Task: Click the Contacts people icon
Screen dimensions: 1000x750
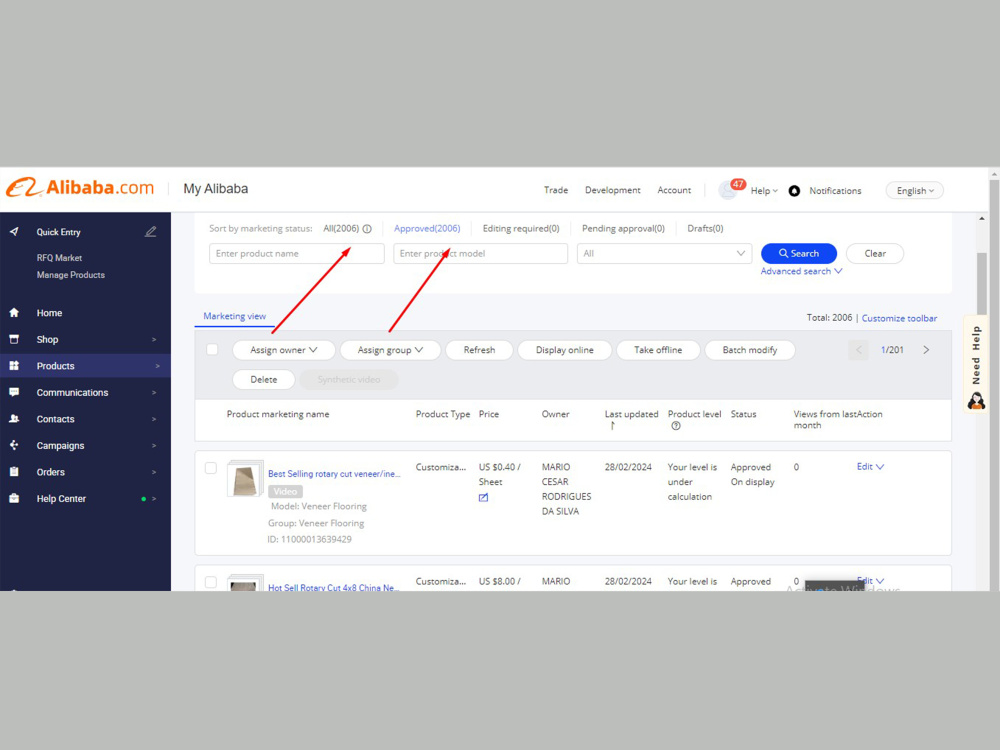Action: pos(14,419)
